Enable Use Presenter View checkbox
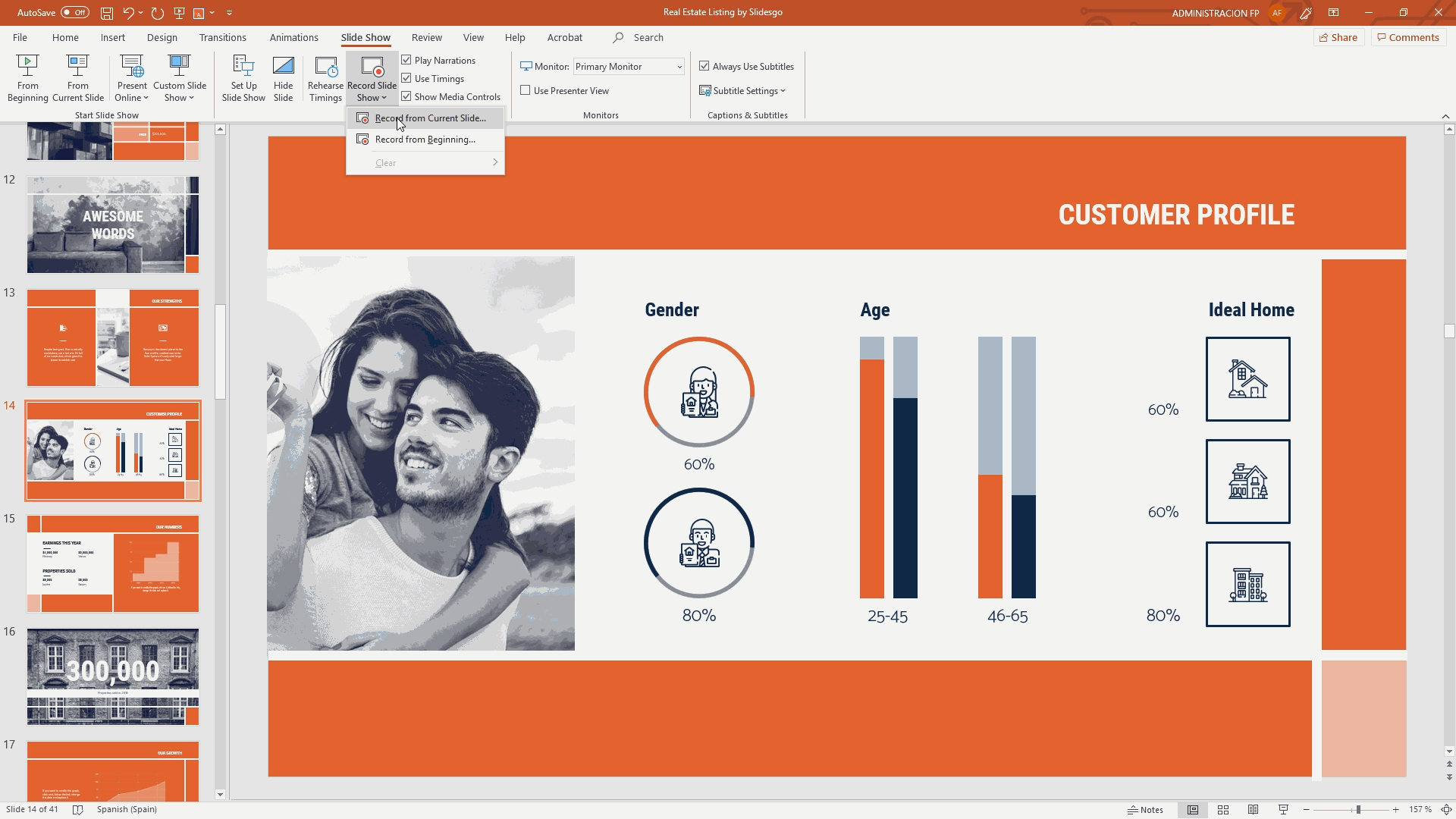Viewport: 1456px width, 819px height. tap(525, 90)
